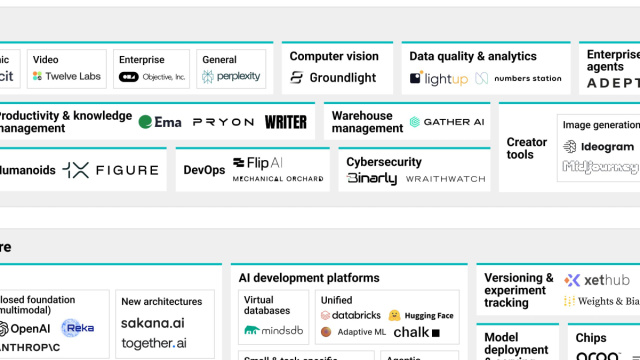Click the Image generation label

click(x=601, y=125)
